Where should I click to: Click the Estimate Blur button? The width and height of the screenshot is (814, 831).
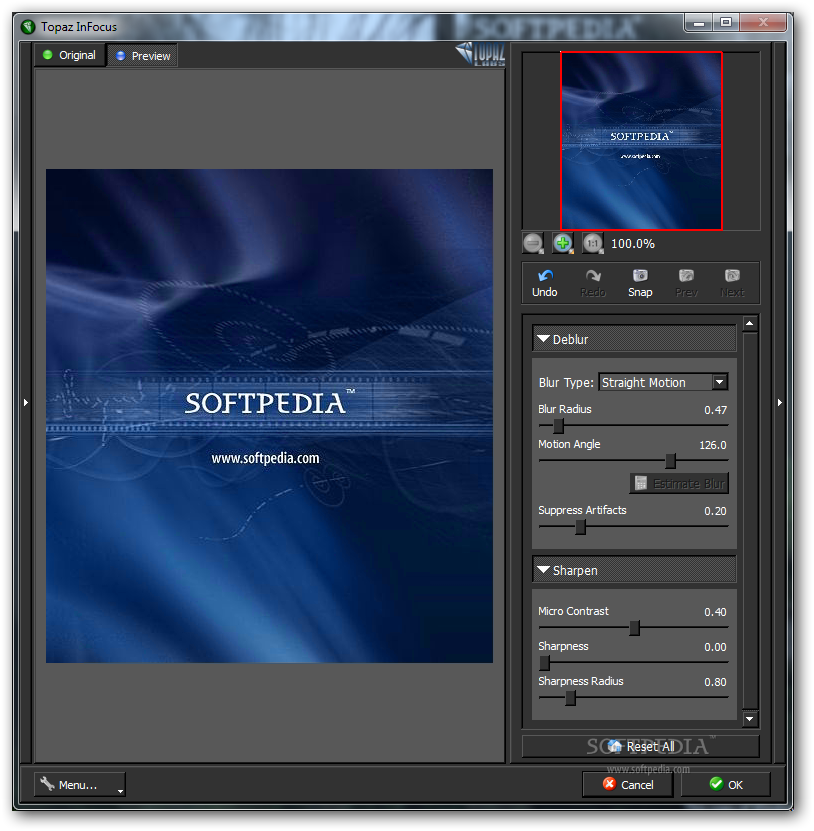pos(679,483)
